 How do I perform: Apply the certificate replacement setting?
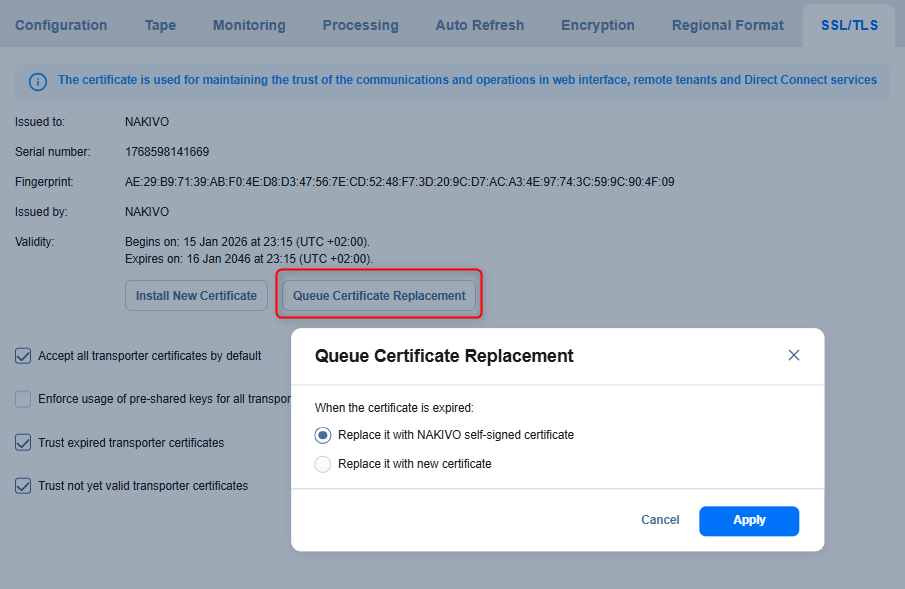pyautogui.click(x=748, y=520)
